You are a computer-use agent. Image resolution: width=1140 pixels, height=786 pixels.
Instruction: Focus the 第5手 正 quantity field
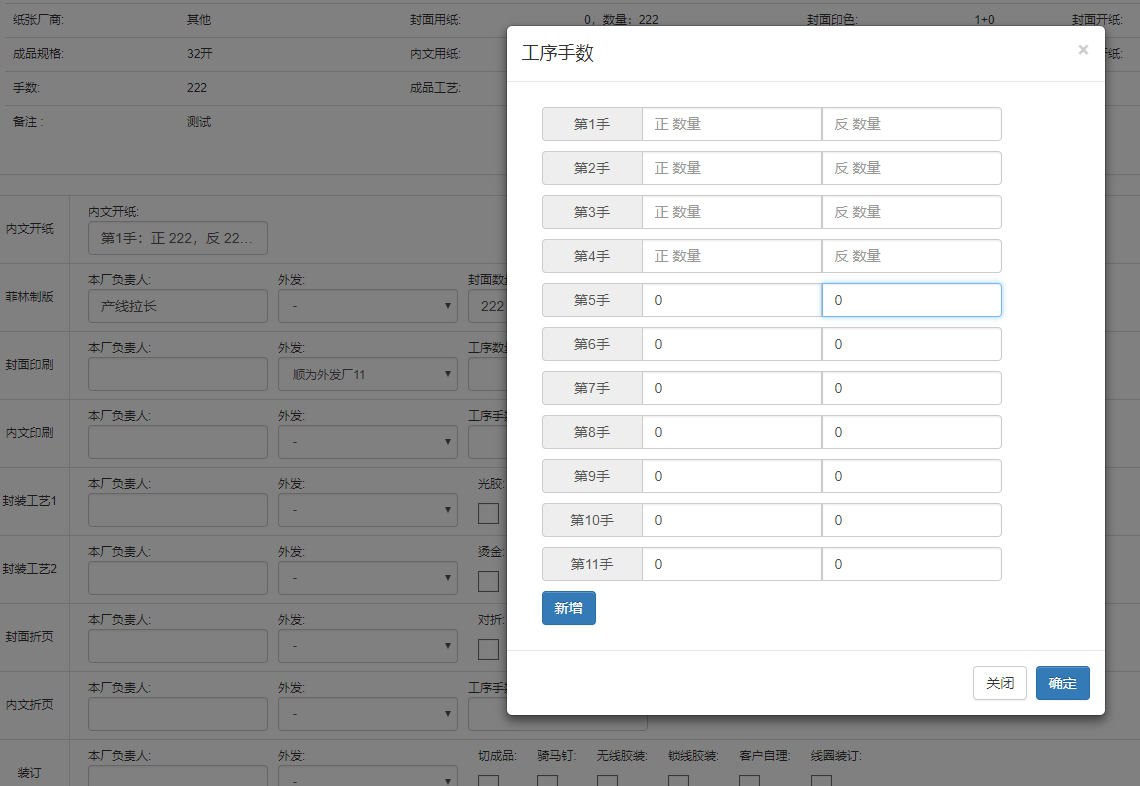(732, 300)
